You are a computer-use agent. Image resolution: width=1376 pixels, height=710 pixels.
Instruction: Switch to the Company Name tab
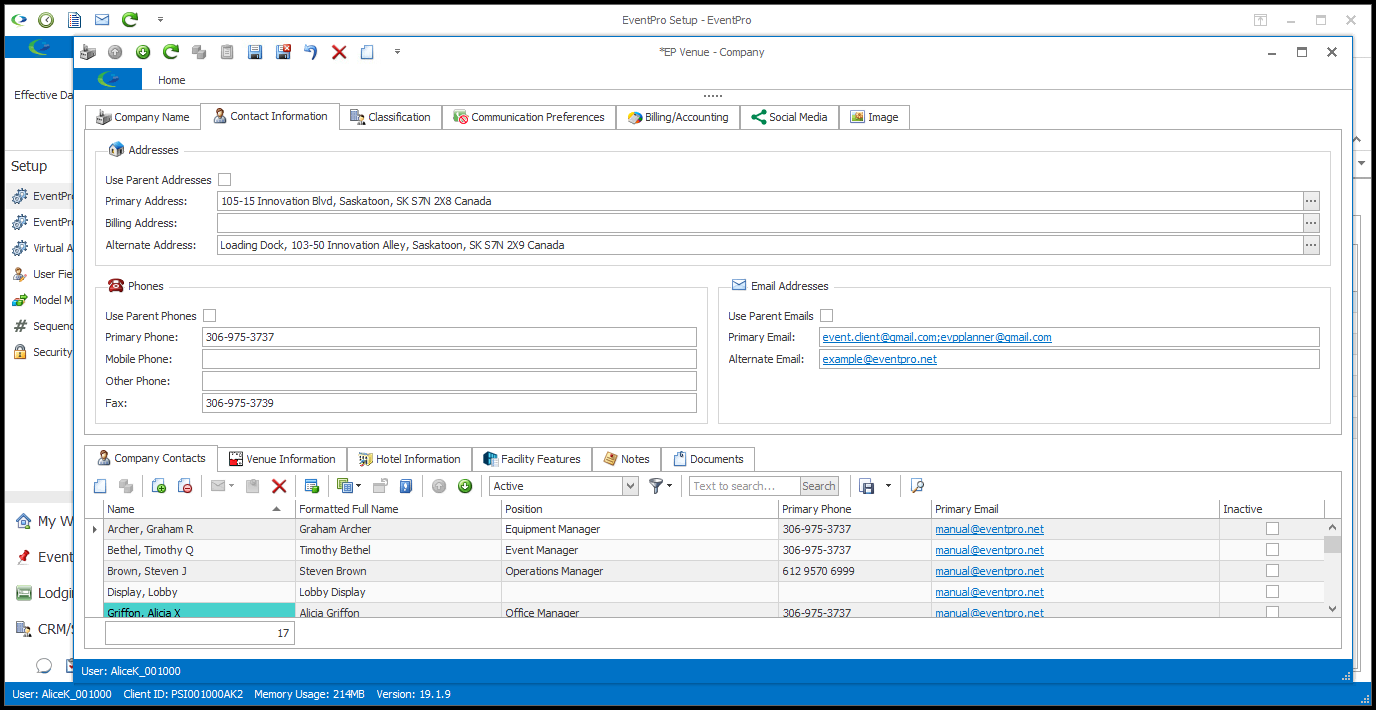click(x=143, y=117)
